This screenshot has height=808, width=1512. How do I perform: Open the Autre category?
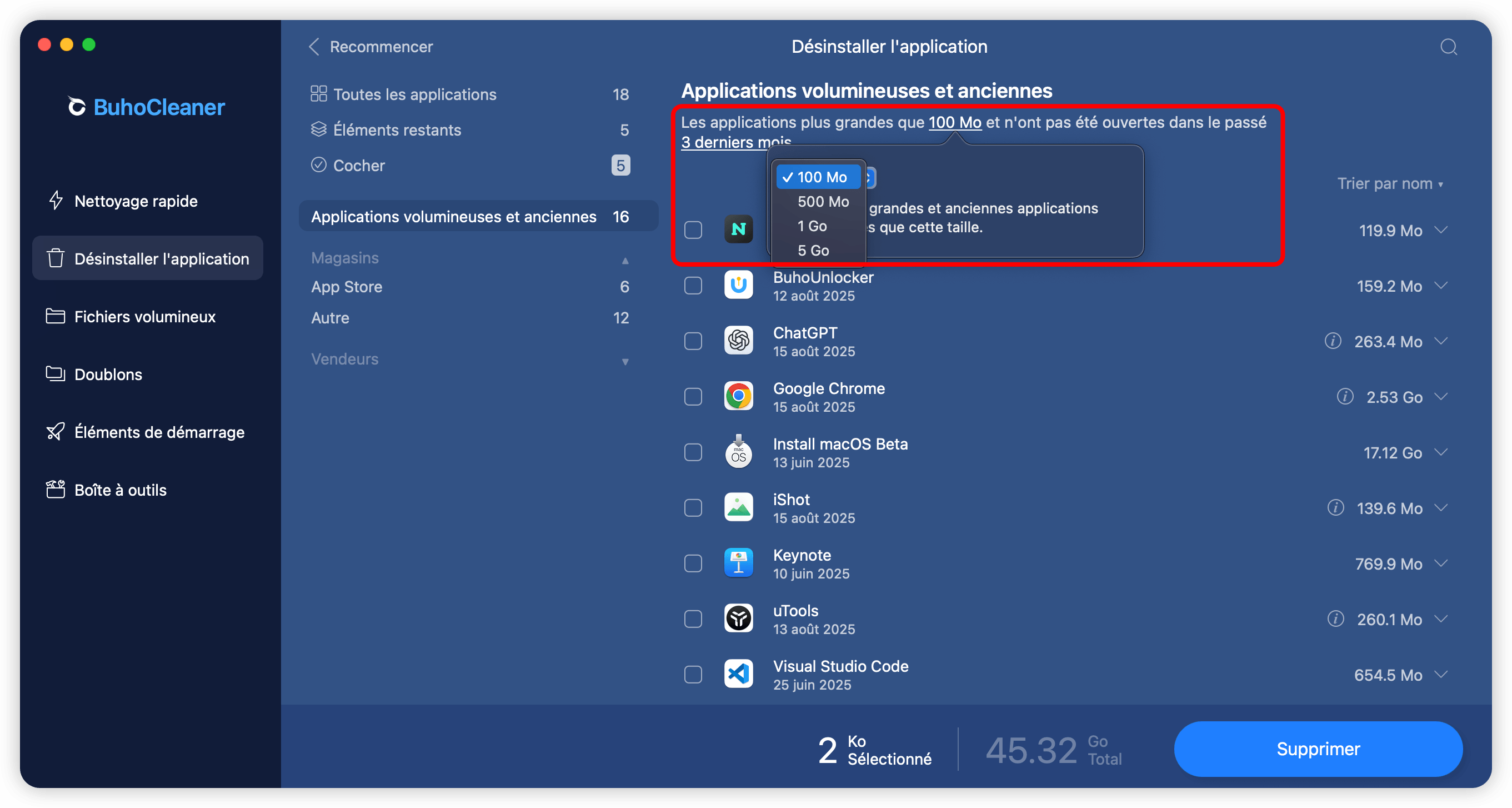(x=469, y=318)
